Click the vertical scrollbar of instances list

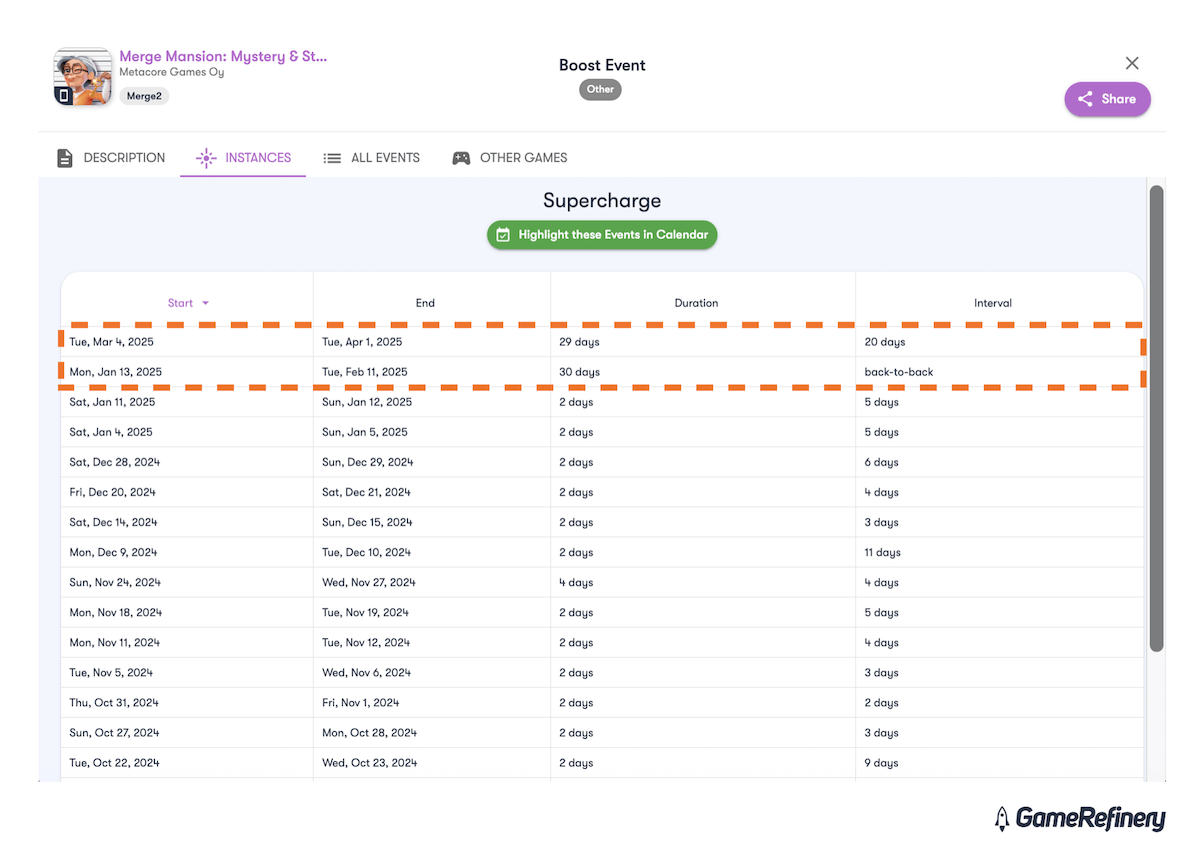tap(1156, 419)
